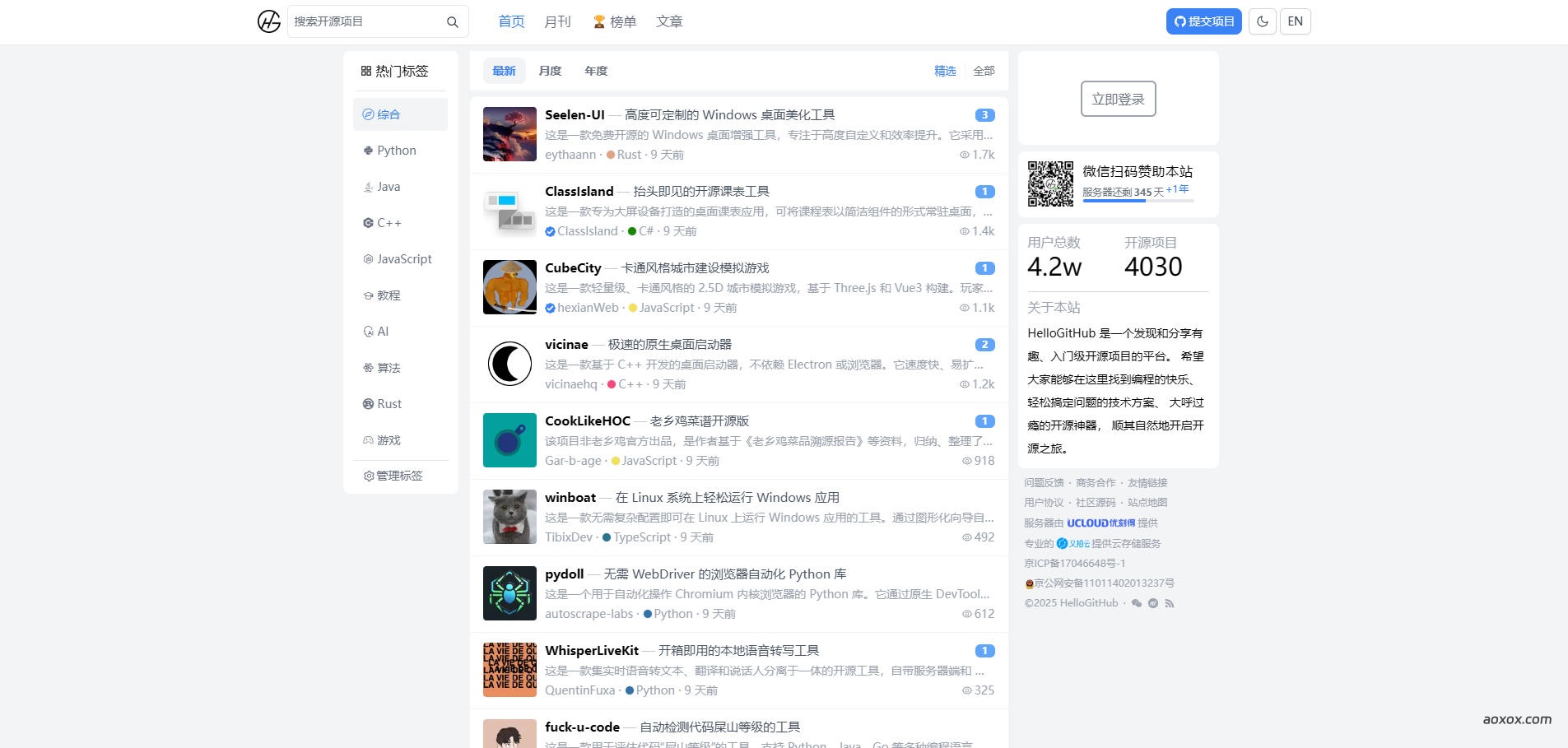1568x748 pixels.
Task: Switch to the 年度 tab
Action: 596,71
